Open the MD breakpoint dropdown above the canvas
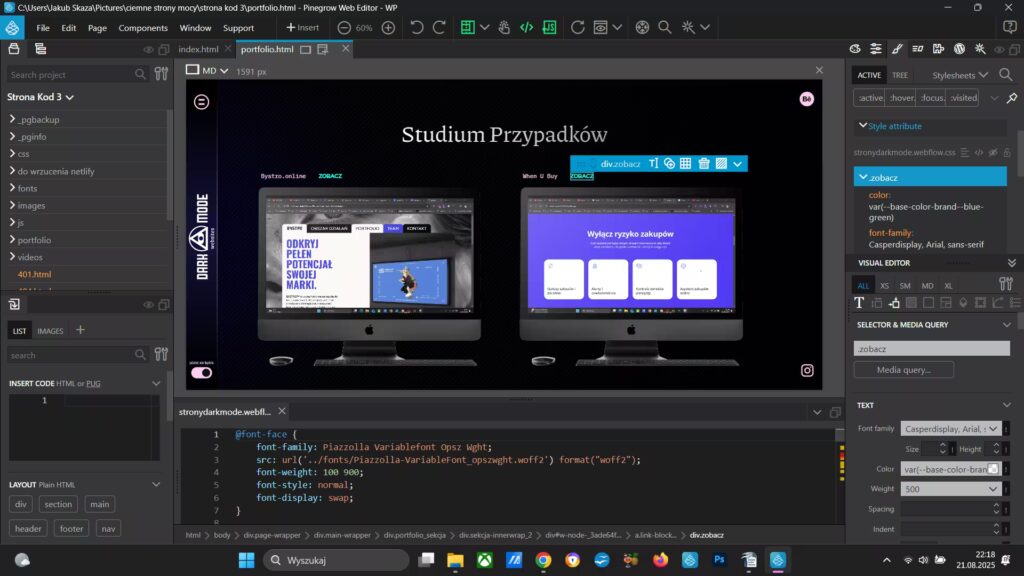This screenshot has height=576, width=1024. (208, 70)
